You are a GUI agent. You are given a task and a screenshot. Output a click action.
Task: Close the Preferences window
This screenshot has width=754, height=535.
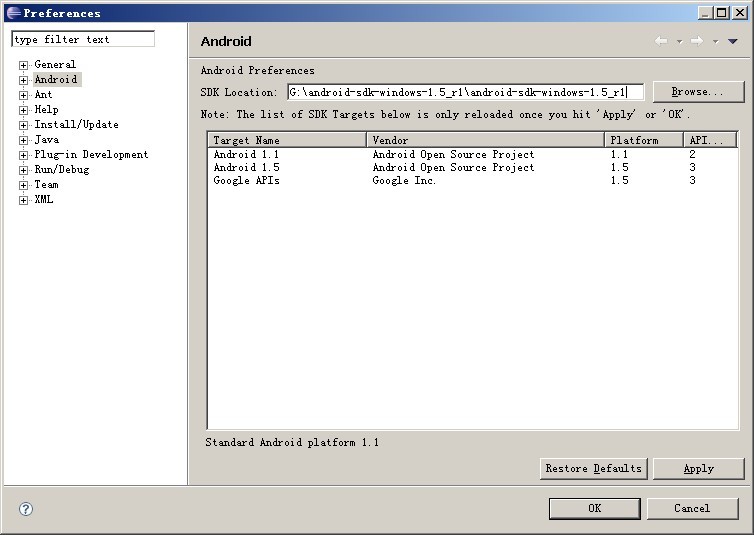tap(740, 13)
